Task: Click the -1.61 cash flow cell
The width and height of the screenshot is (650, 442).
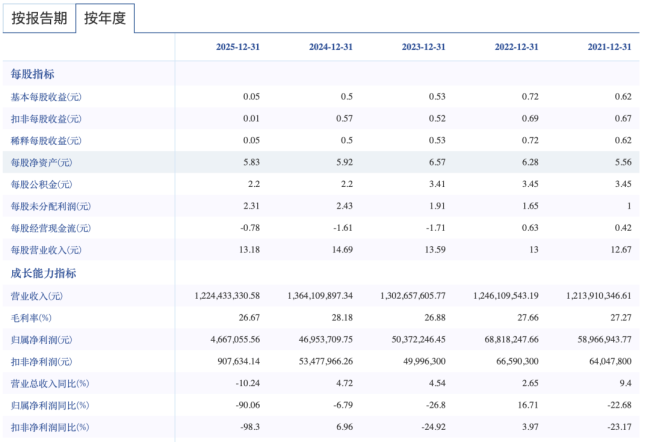Action: [x=343, y=228]
